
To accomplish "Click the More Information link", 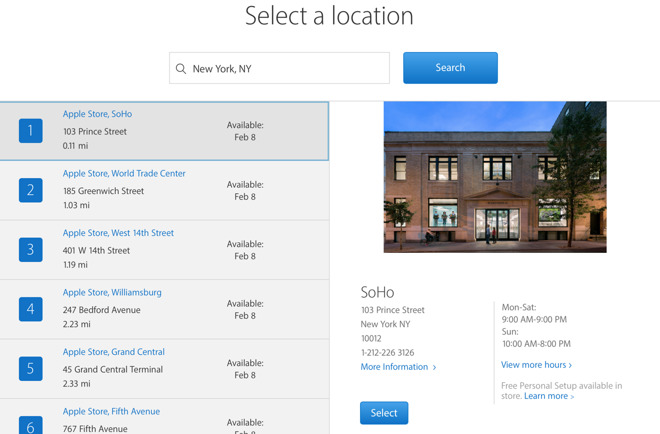I will coord(398,367).
